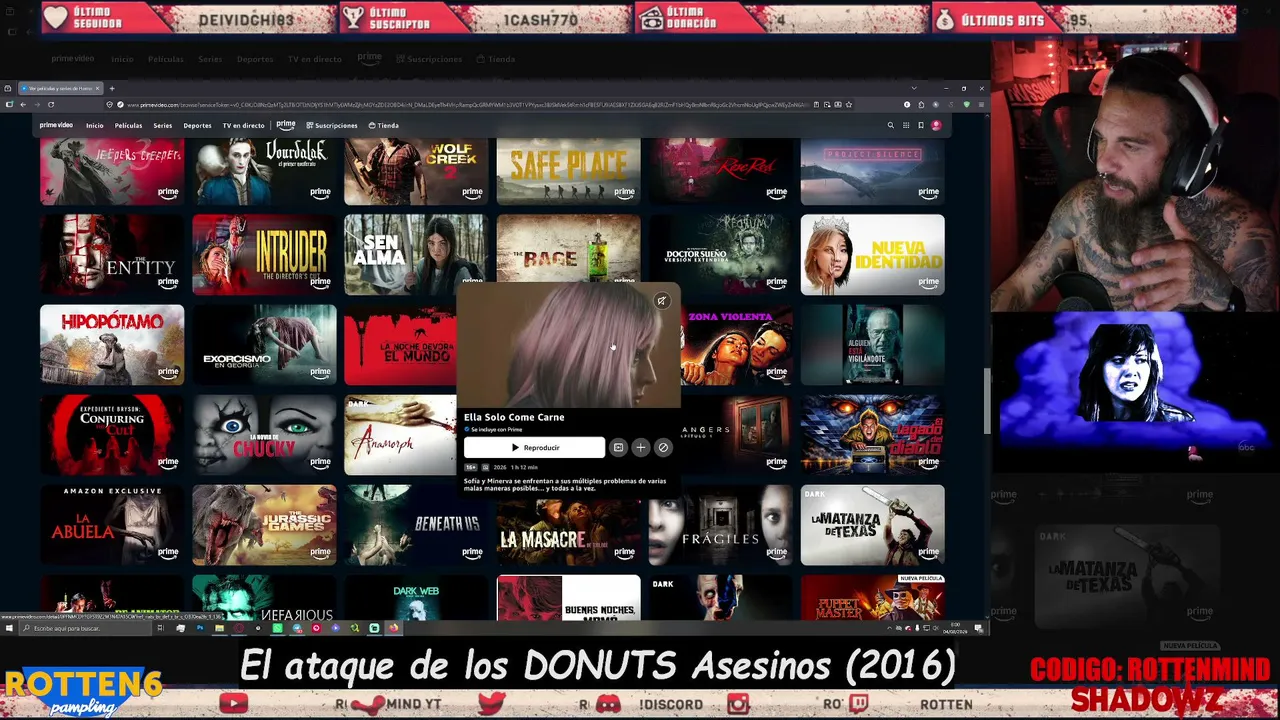Open the Nueva Identidad thumbnail
This screenshot has height=720, width=1280.
pos(872,255)
